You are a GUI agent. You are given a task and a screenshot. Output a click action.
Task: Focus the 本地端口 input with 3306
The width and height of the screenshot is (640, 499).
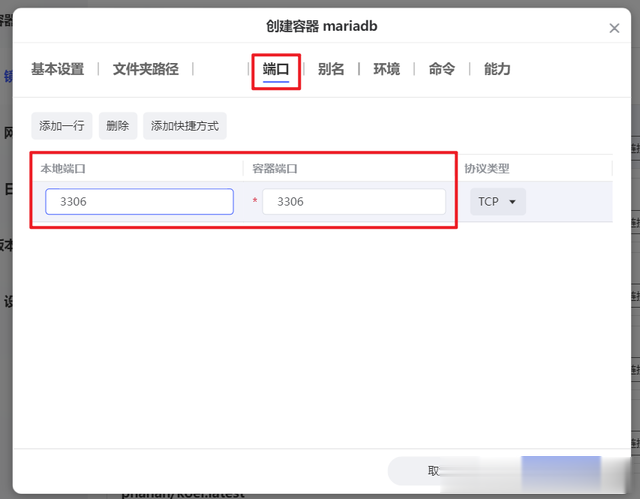pos(140,202)
